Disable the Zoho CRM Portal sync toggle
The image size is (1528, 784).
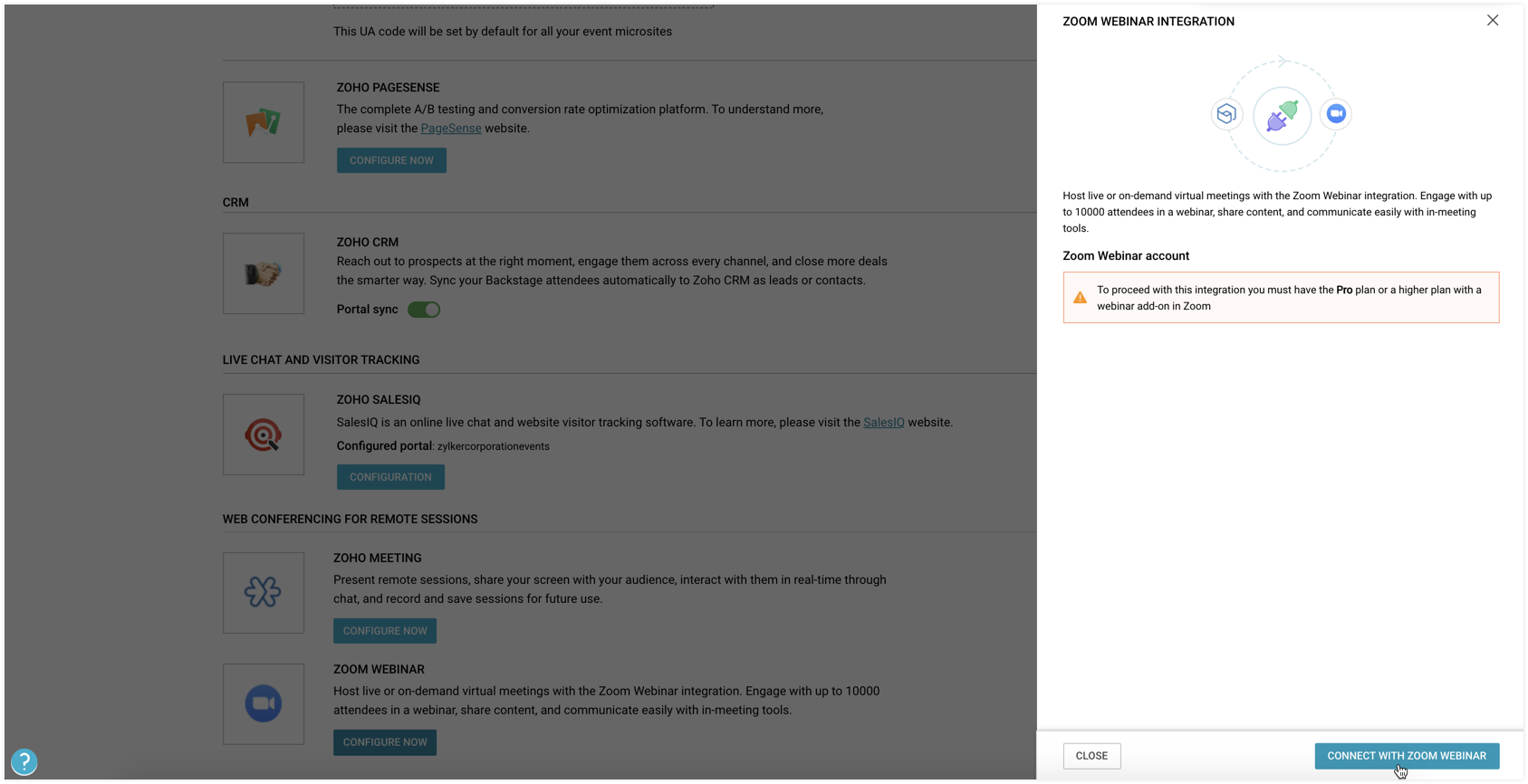click(424, 310)
